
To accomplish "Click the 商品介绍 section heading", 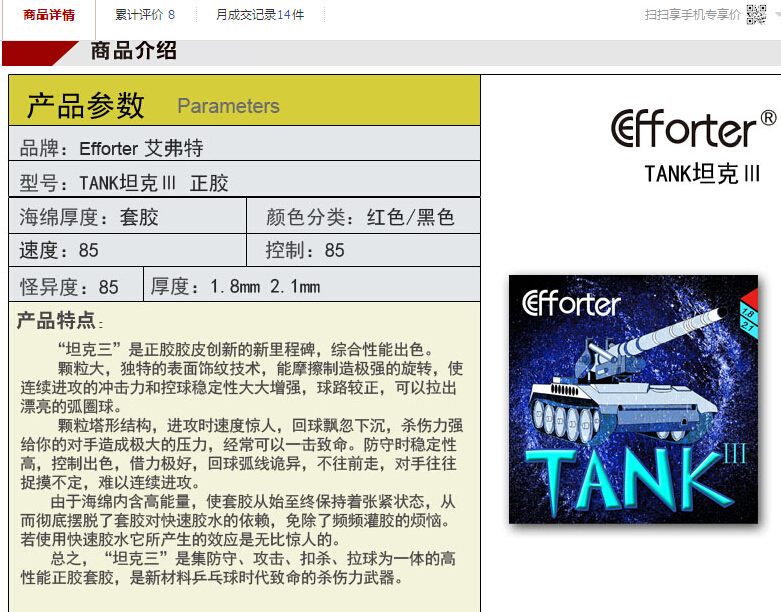I will tap(133, 51).
